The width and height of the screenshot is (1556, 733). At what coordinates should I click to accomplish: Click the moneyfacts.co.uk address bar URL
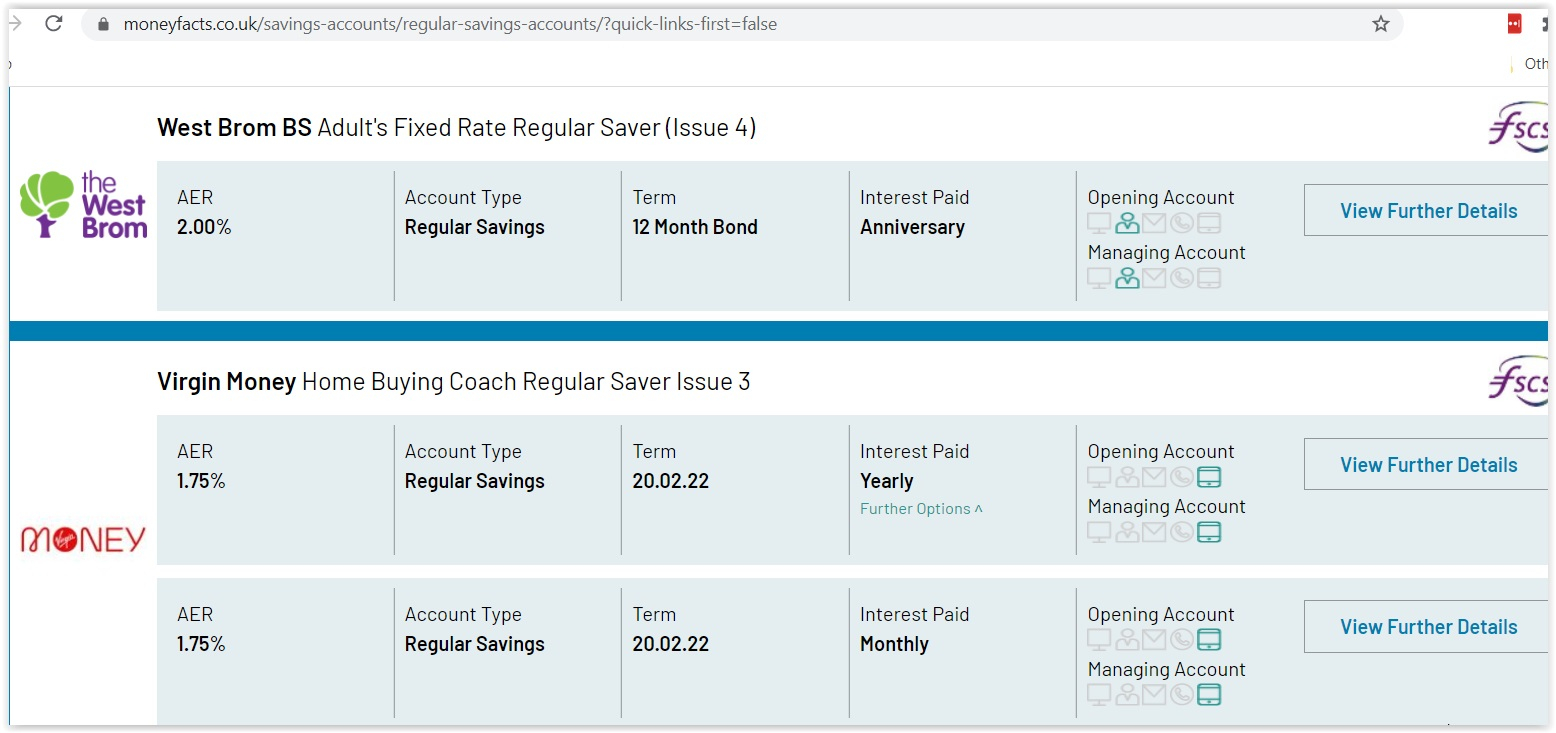click(x=450, y=24)
